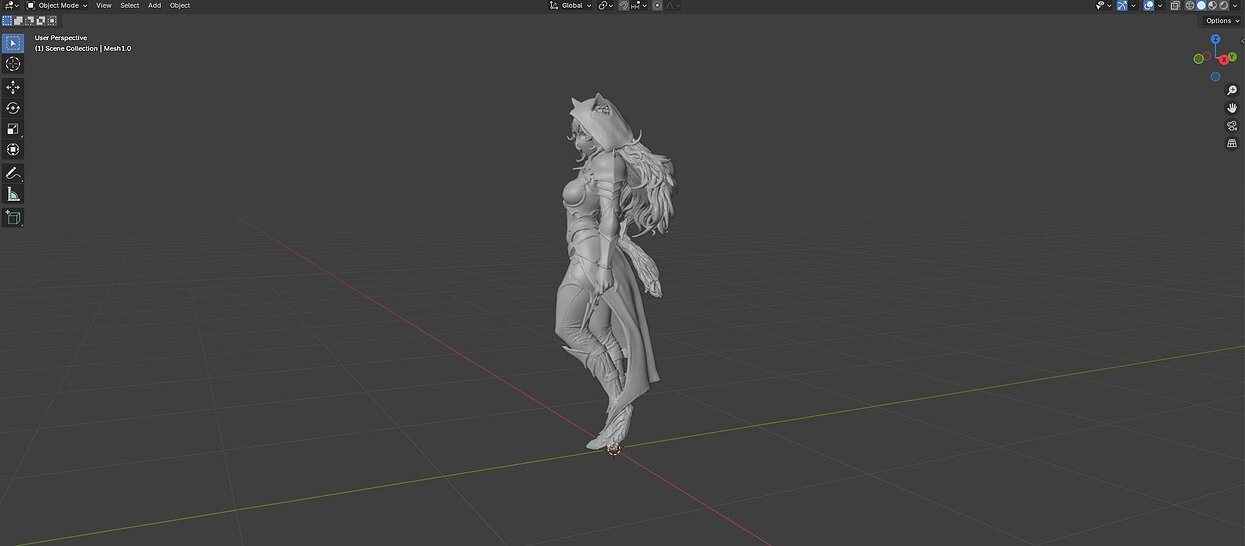Set selection mode to intersect
1245x546 pixels.
[x=51, y=20]
